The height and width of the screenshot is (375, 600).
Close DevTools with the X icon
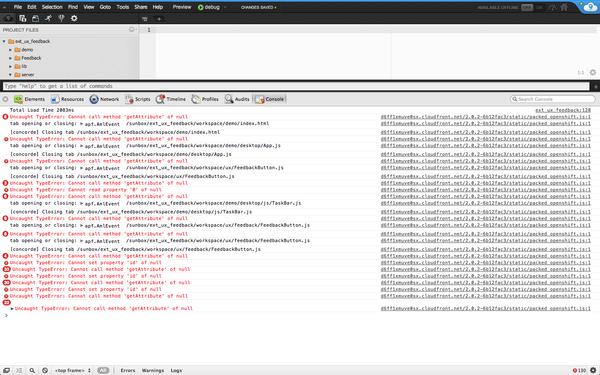pyautogui.click(x=5, y=99)
